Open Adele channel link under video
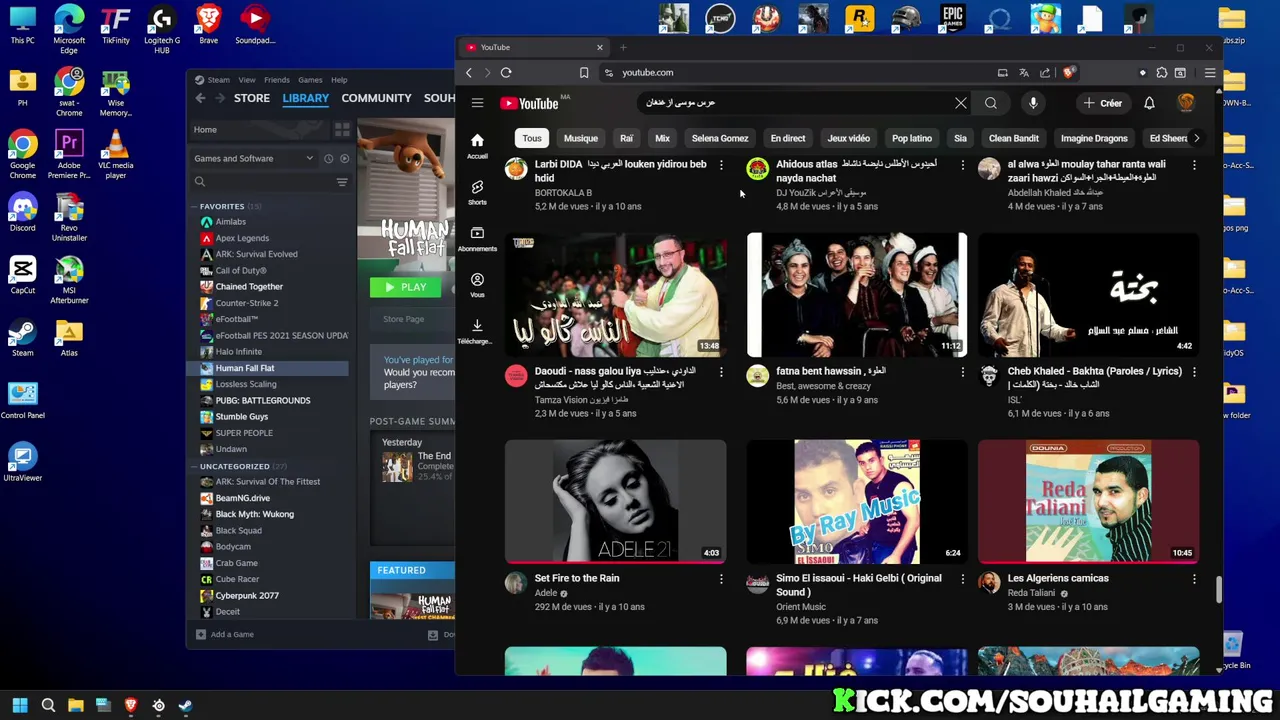 [546, 593]
